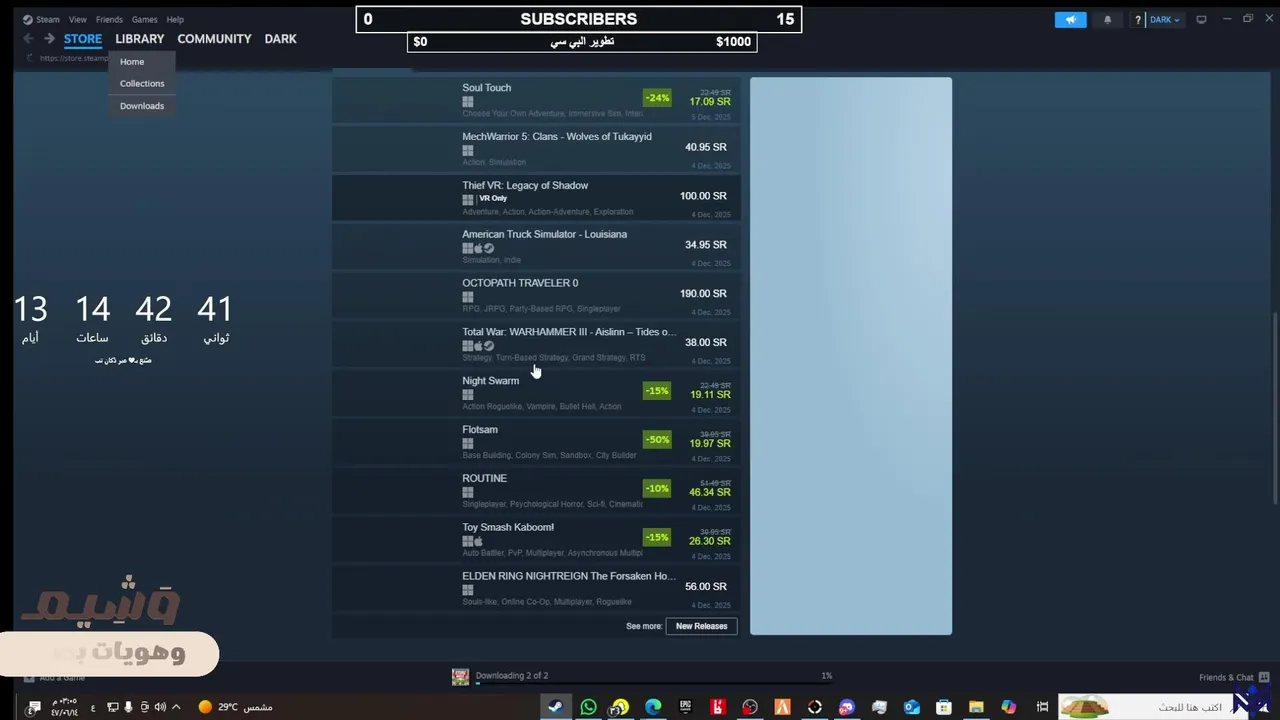Open Epic Games Launcher from the taskbar
The image size is (1280, 720).
[685, 707]
